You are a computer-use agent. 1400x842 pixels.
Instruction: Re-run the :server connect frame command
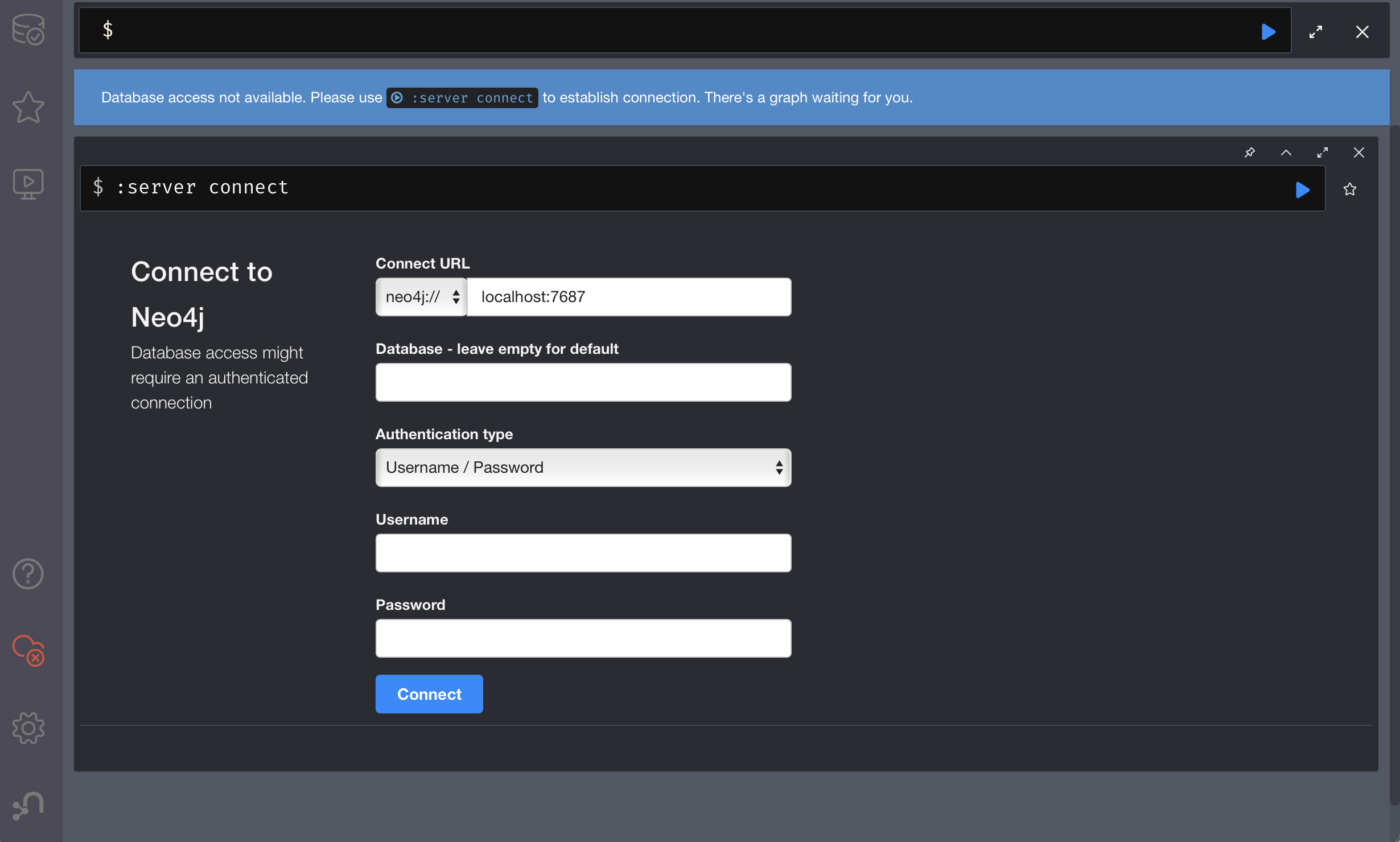[1302, 189]
